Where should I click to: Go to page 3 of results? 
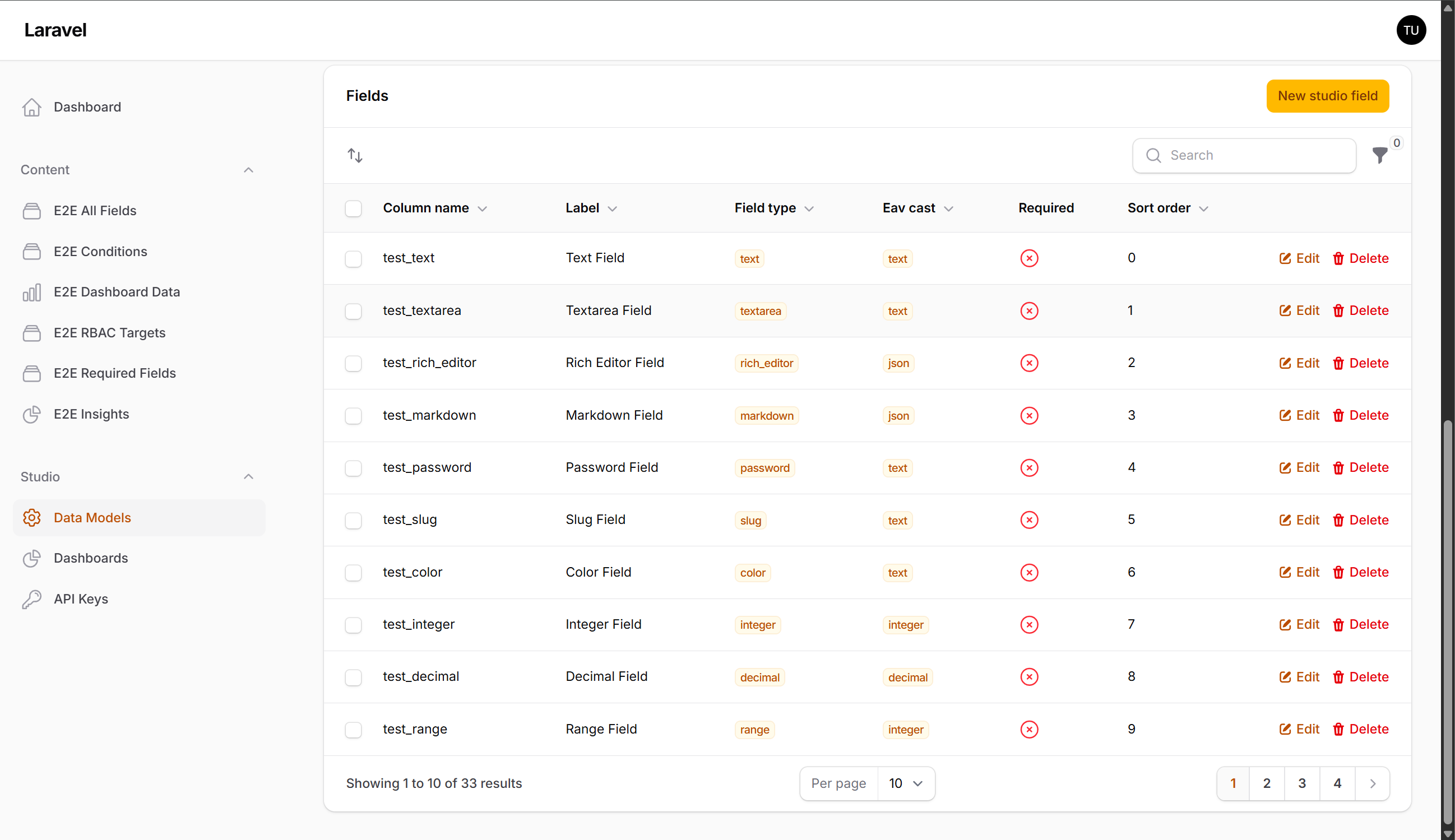tap(1301, 783)
